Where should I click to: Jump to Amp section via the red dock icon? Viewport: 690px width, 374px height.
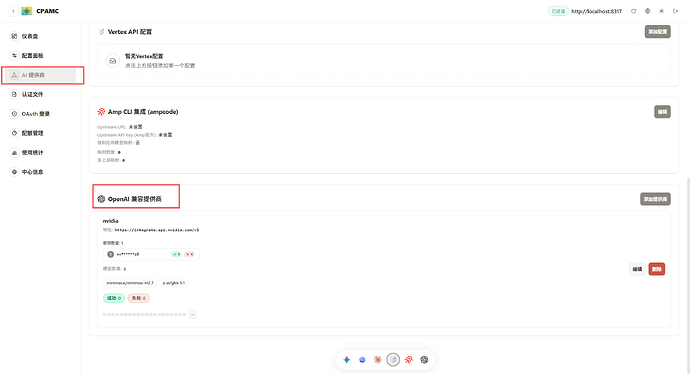pyautogui.click(x=409, y=359)
